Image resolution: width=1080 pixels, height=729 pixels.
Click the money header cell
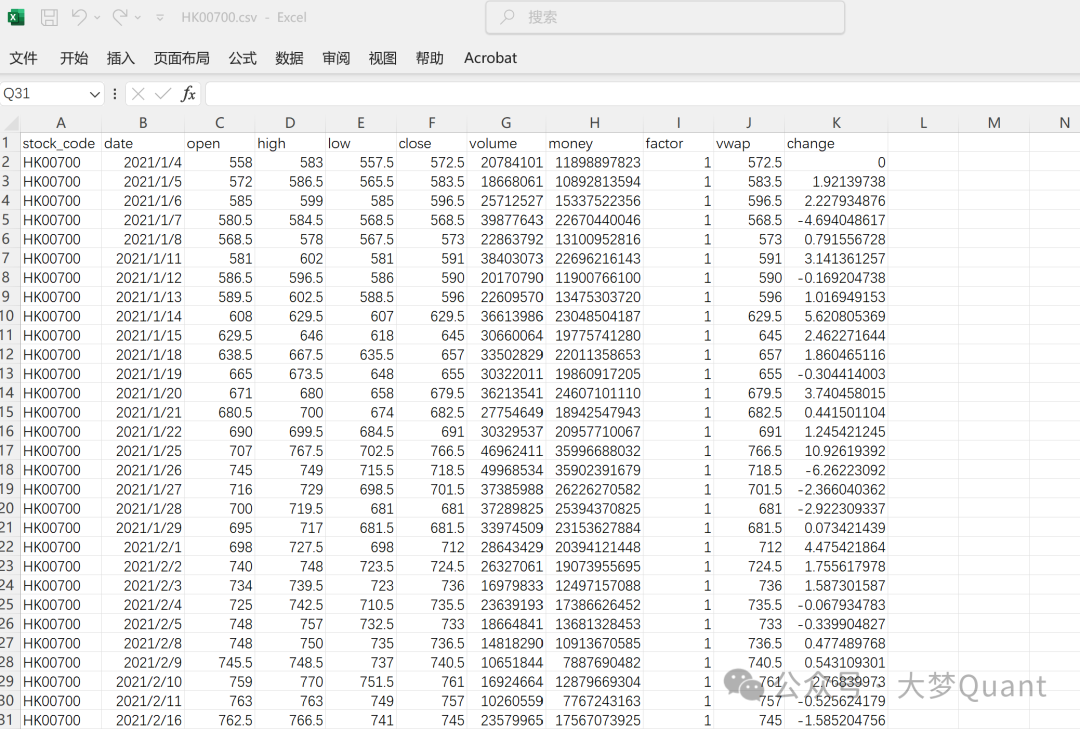(594, 143)
